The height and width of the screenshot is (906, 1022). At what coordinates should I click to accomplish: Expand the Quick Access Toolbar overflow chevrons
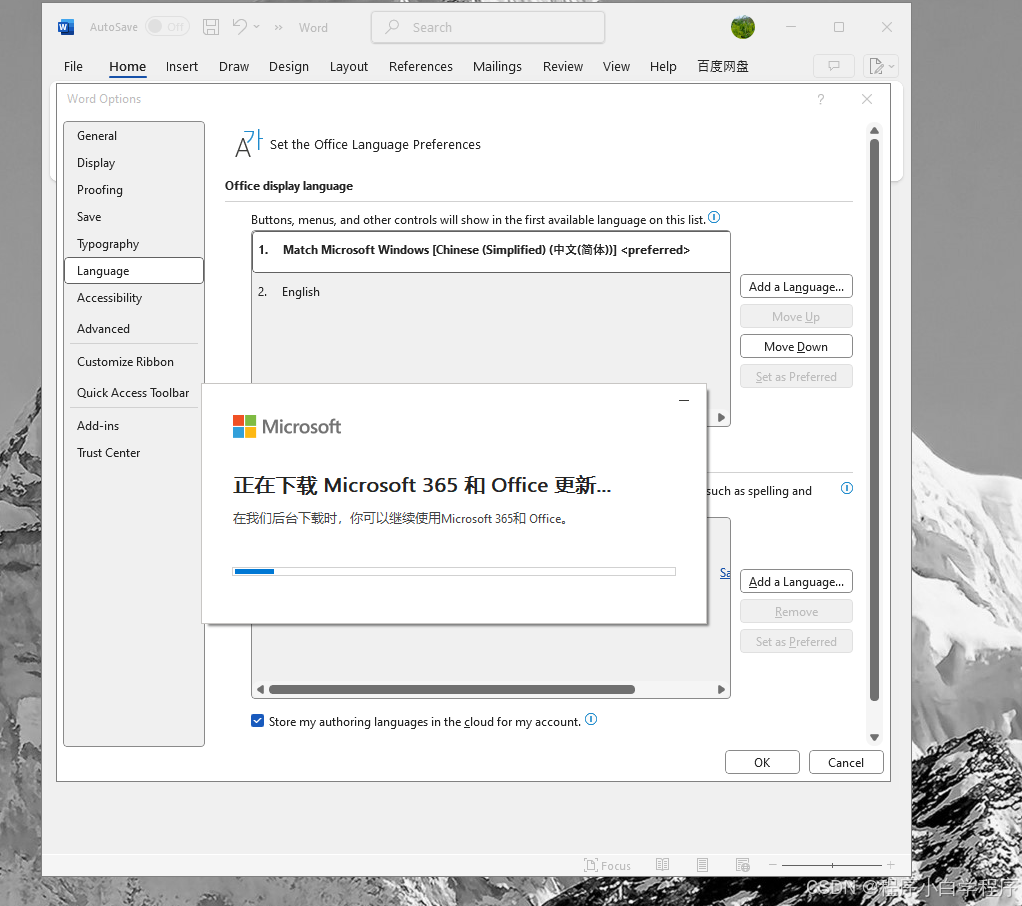point(278,27)
